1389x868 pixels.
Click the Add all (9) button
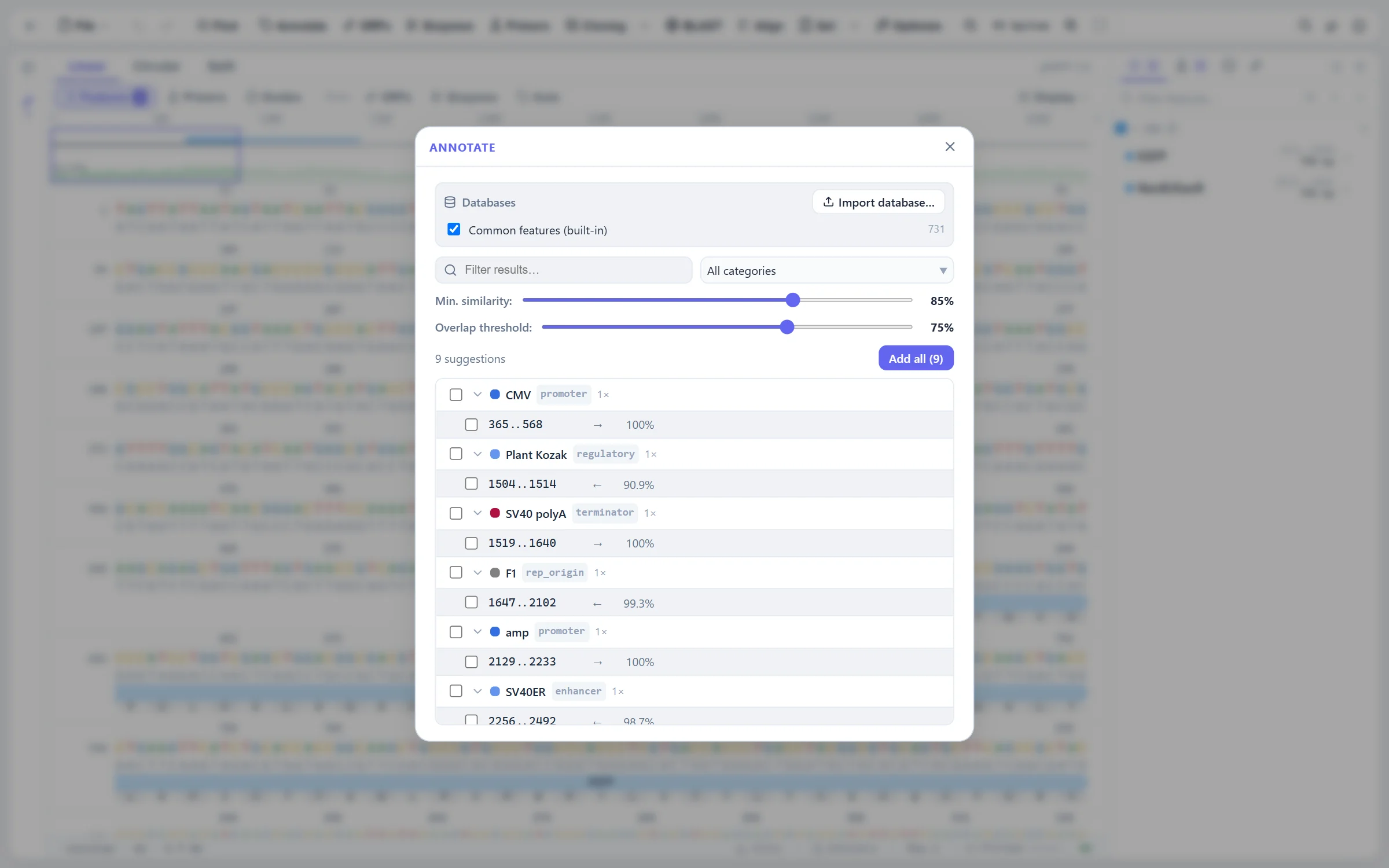(x=916, y=359)
